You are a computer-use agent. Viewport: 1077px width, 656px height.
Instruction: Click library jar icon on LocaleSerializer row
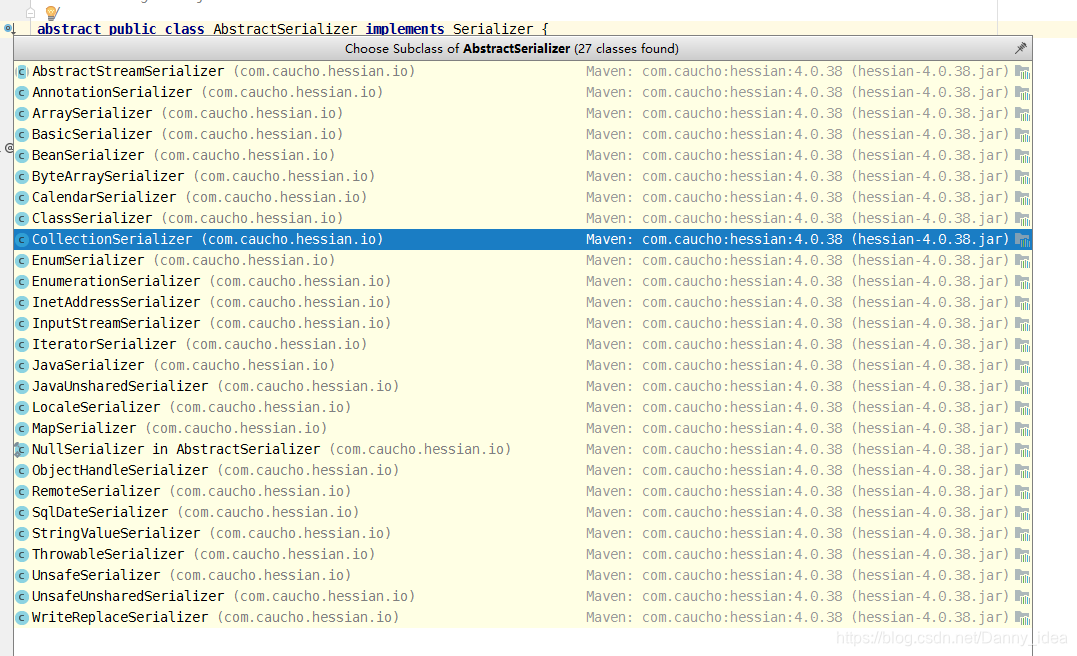point(1022,408)
